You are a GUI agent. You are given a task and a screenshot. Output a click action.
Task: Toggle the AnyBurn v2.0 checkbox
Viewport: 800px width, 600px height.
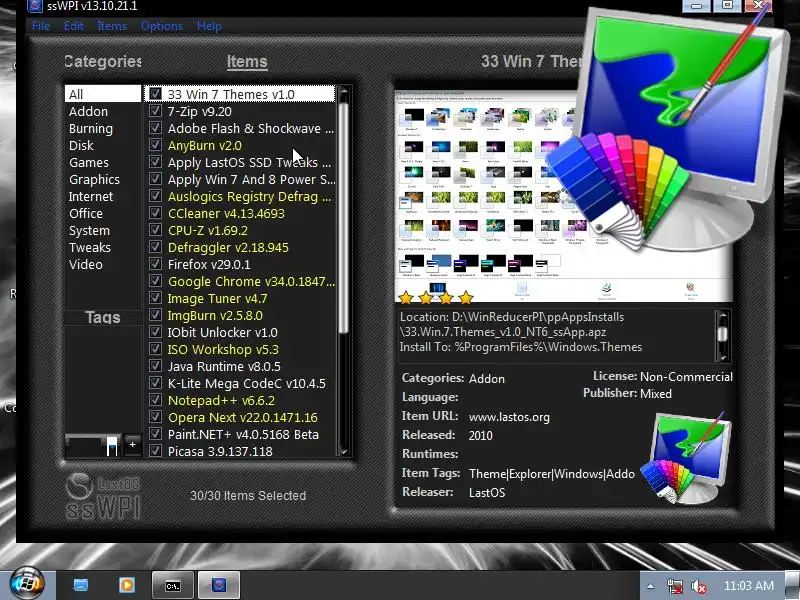click(155, 145)
